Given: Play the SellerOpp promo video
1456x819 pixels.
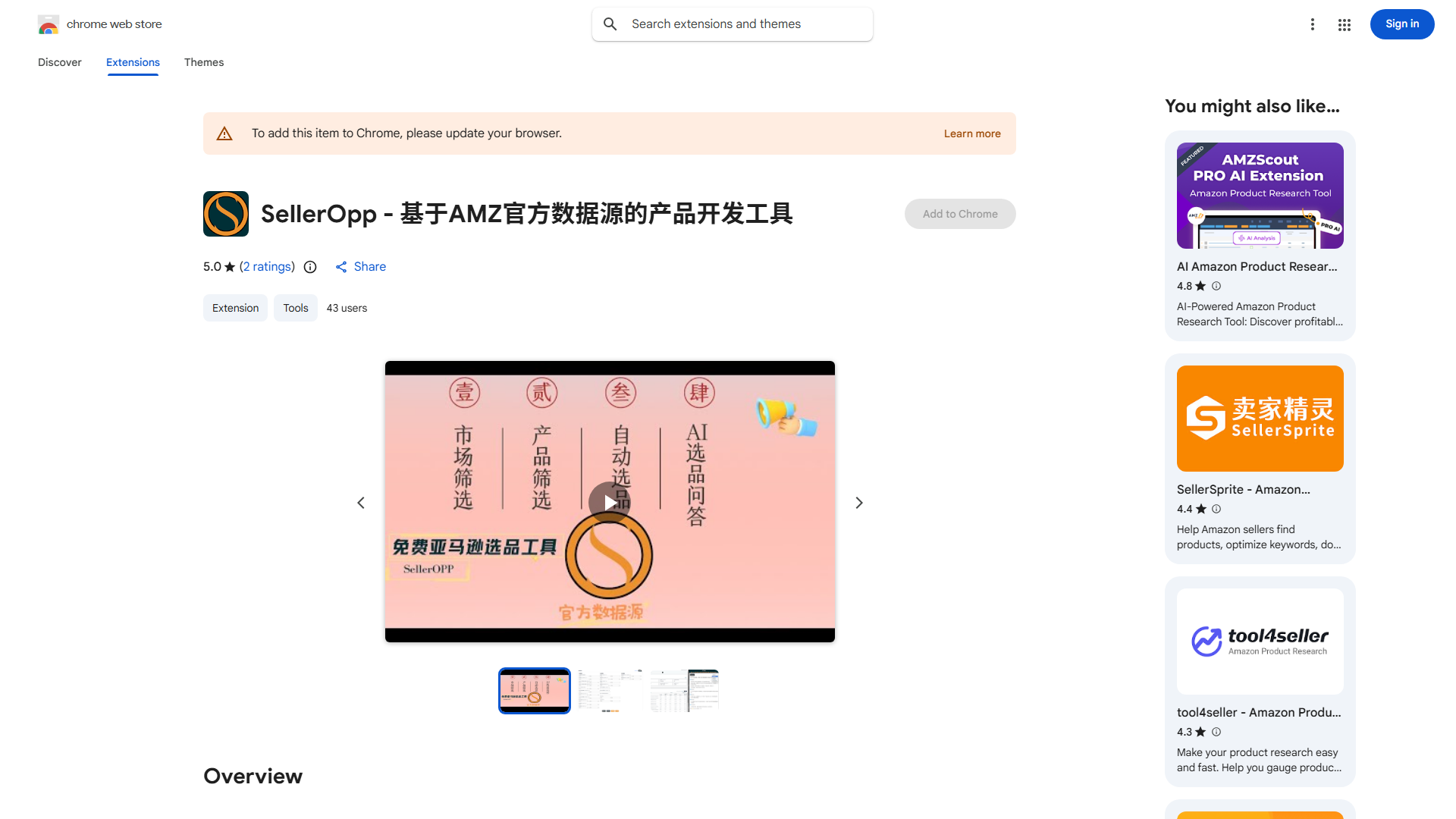Looking at the screenshot, I should coord(610,502).
